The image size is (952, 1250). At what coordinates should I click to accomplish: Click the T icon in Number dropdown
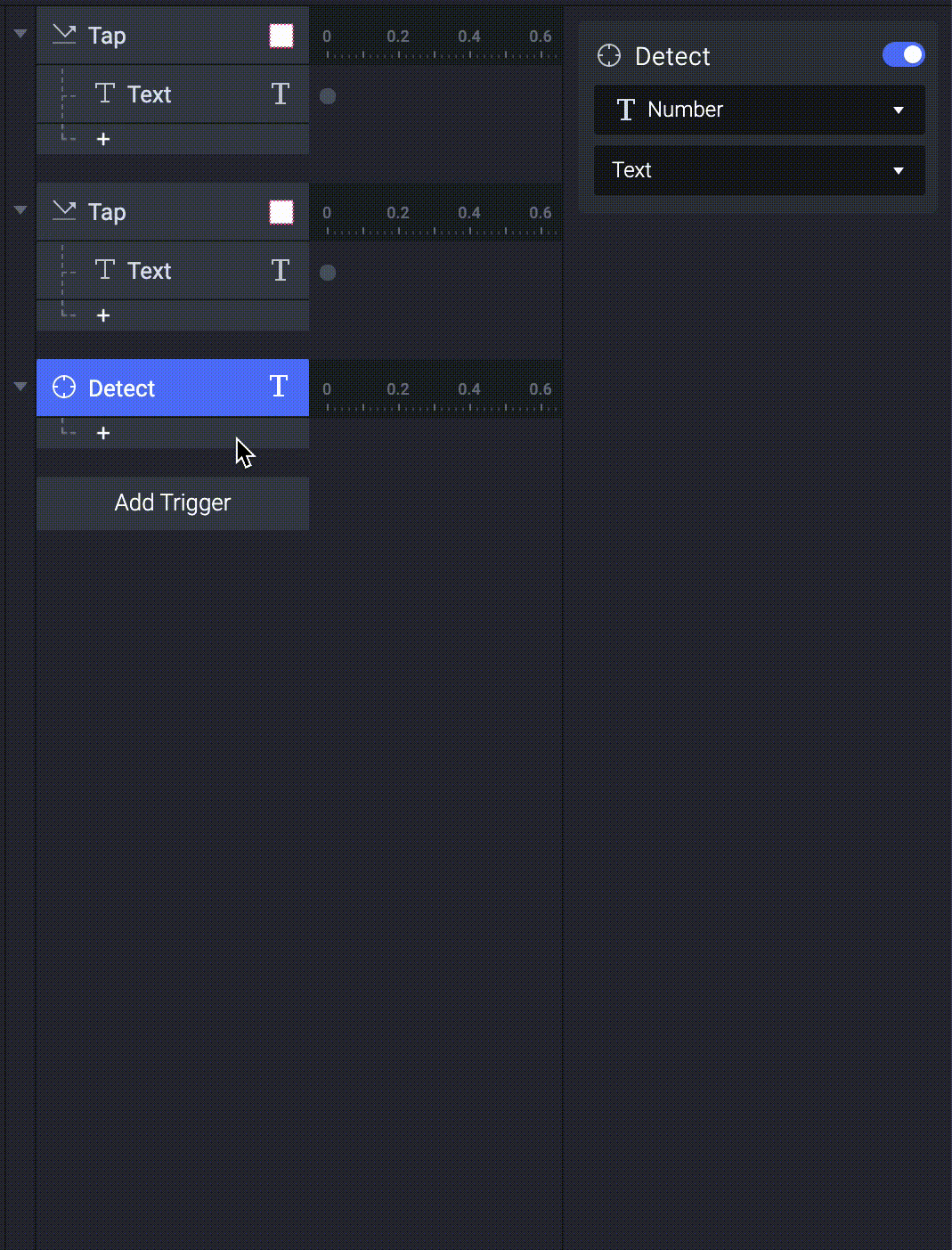pyautogui.click(x=626, y=110)
